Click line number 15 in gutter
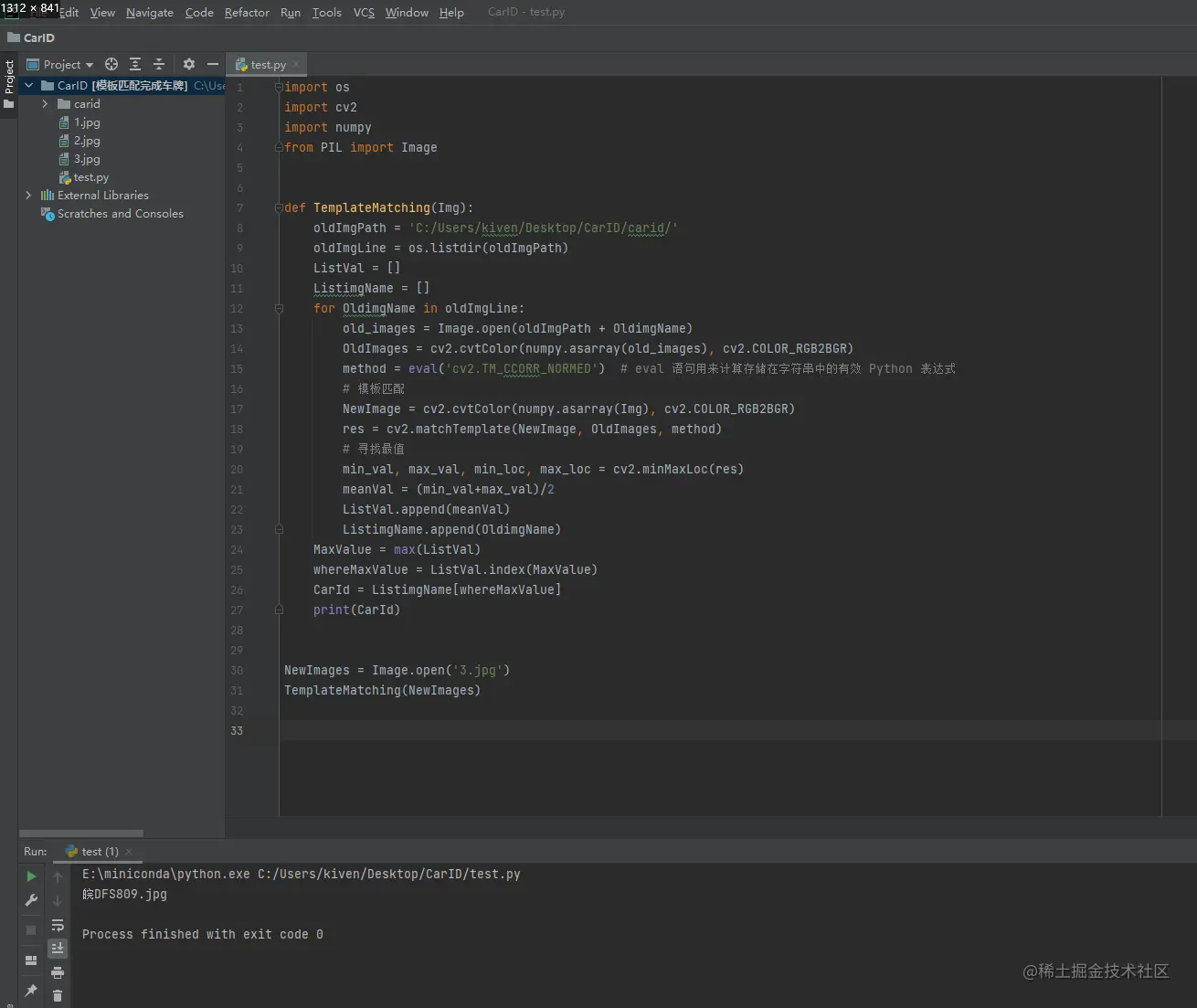 (237, 369)
